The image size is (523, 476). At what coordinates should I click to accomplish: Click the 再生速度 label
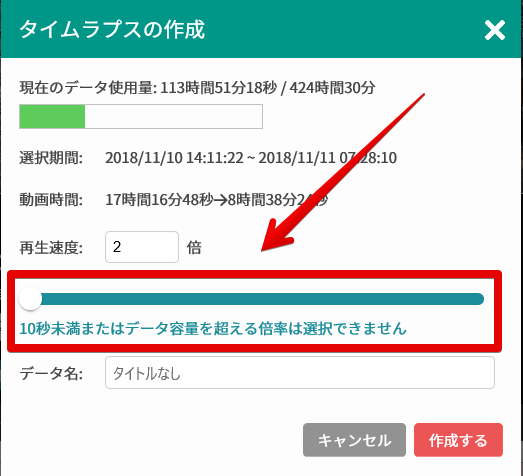point(51,248)
